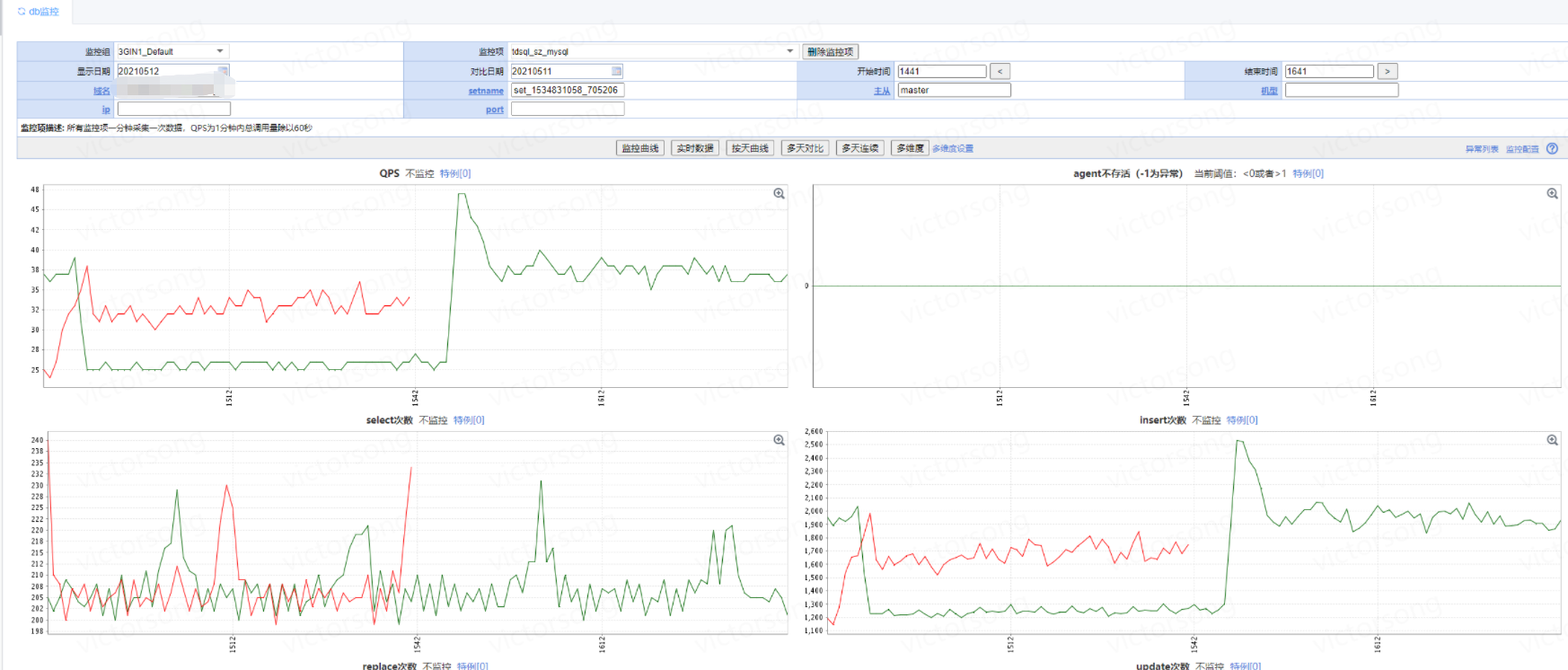Click the 多天对比 button
This screenshot has height=670, width=1568.
(806, 148)
